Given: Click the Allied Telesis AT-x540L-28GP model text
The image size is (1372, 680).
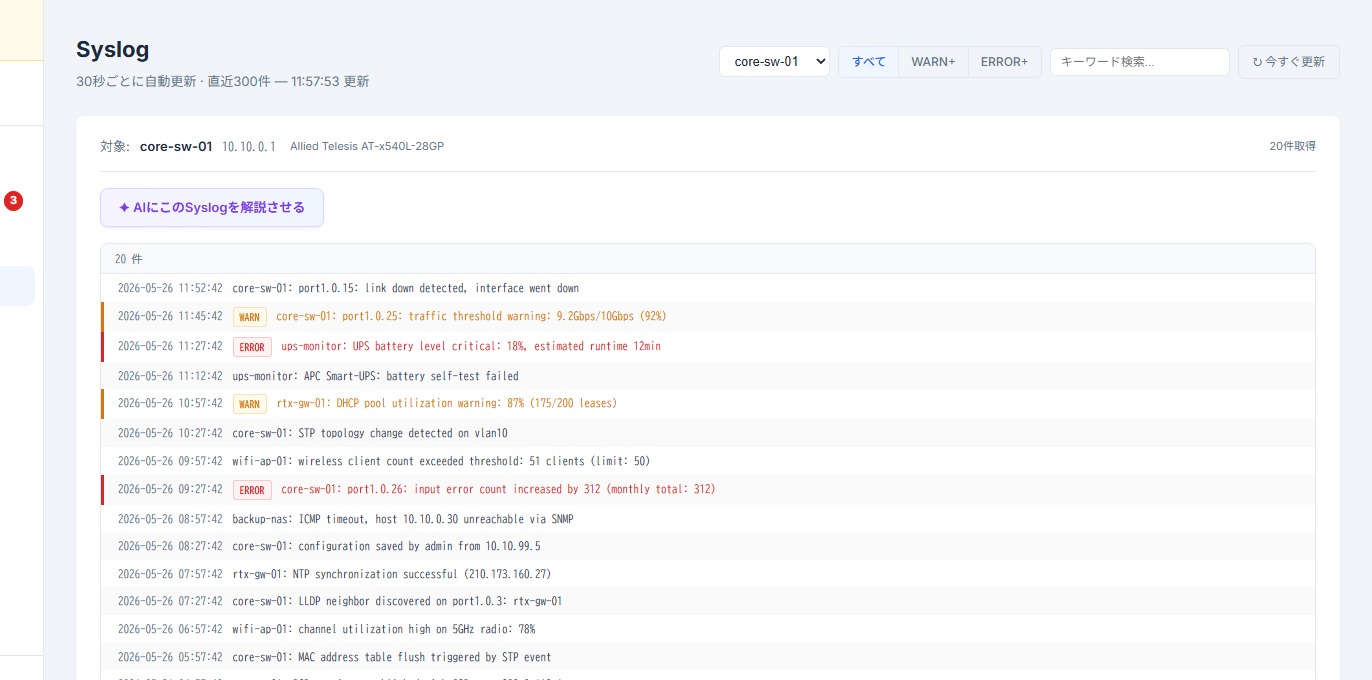Looking at the screenshot, I should coord(367,146).
